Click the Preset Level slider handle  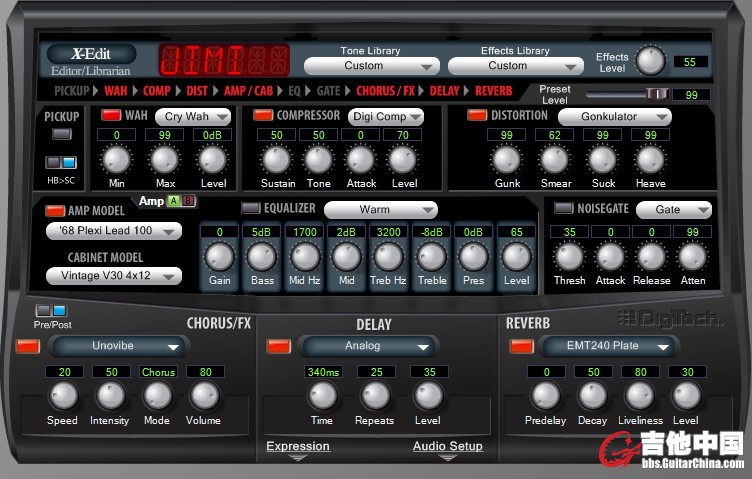658,94
